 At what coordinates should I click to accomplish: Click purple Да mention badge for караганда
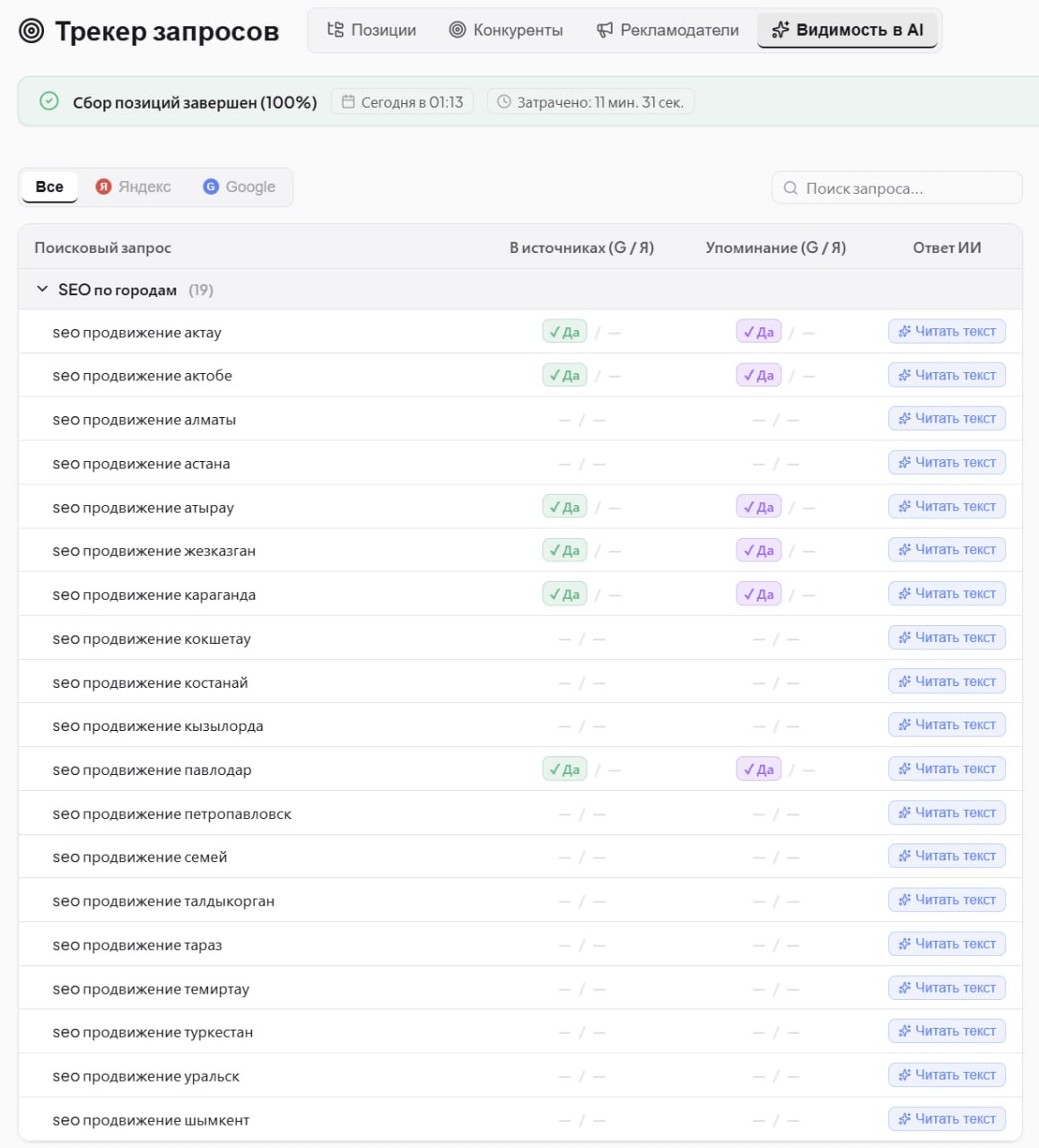point(758,594)
